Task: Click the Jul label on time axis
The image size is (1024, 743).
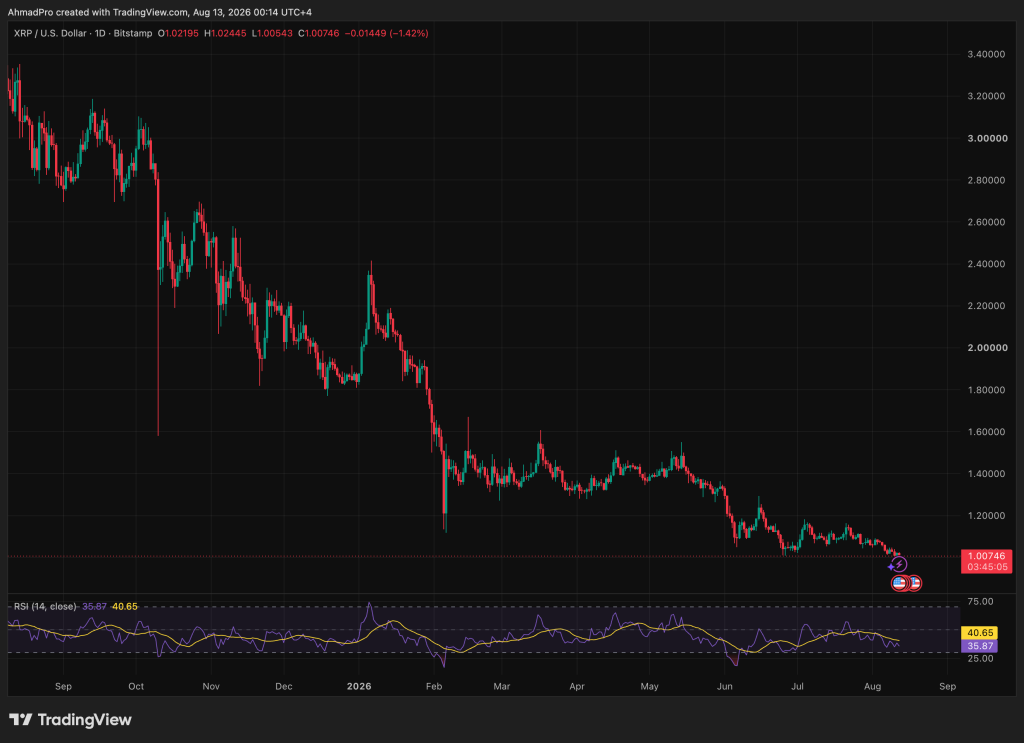Action: (797, 686)
